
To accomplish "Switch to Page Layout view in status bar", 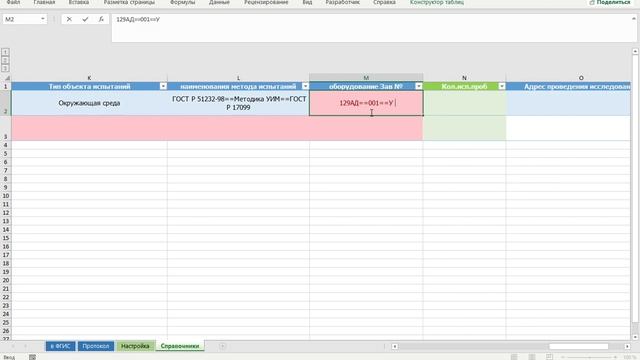I will (531, 357).
